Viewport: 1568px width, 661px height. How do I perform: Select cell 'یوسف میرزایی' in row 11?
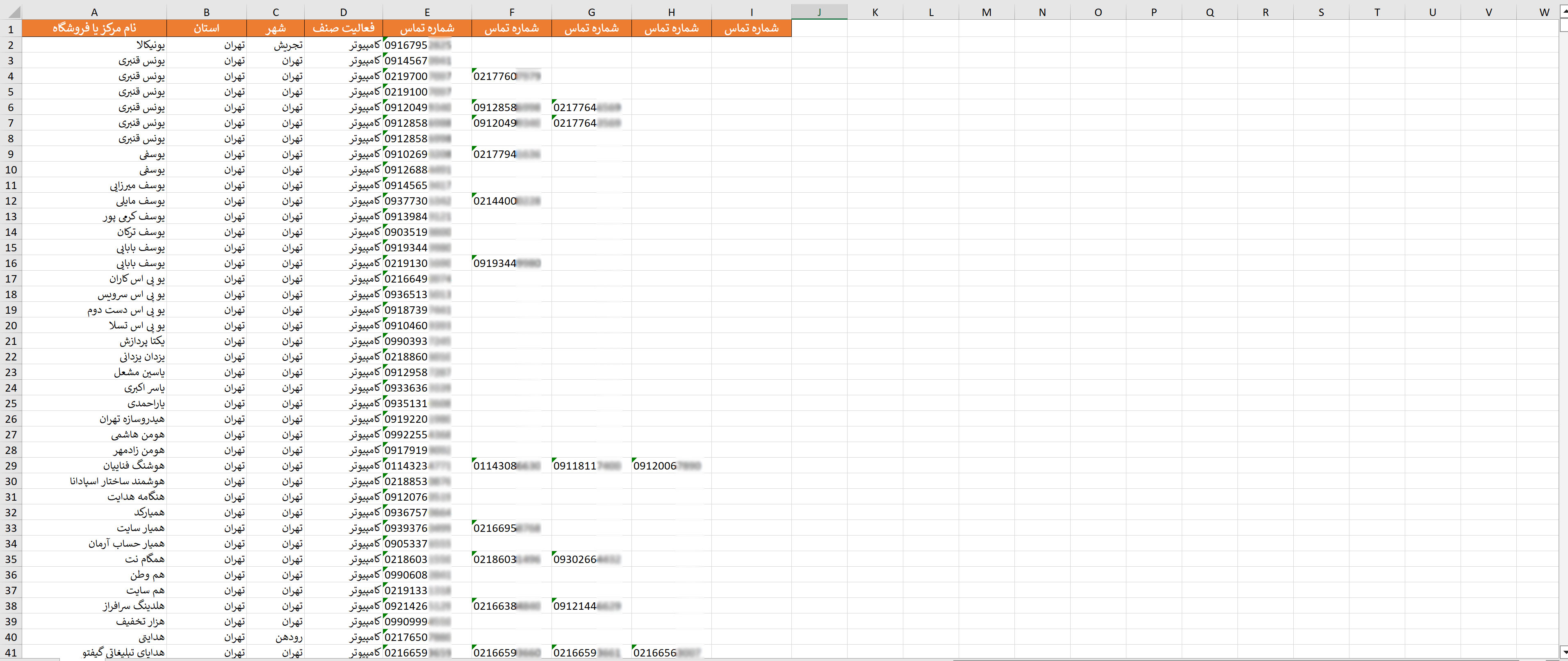pos(94,185)
